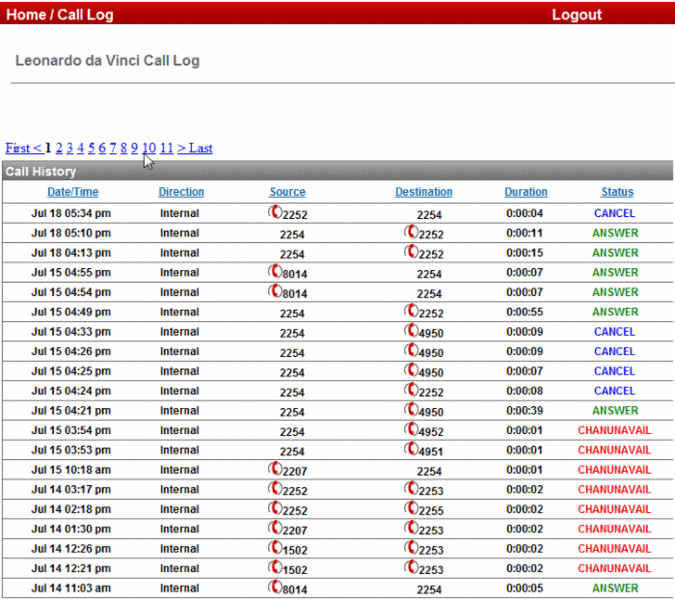
Task: Log out using the Logout link
Action: (x=576, y=15)
